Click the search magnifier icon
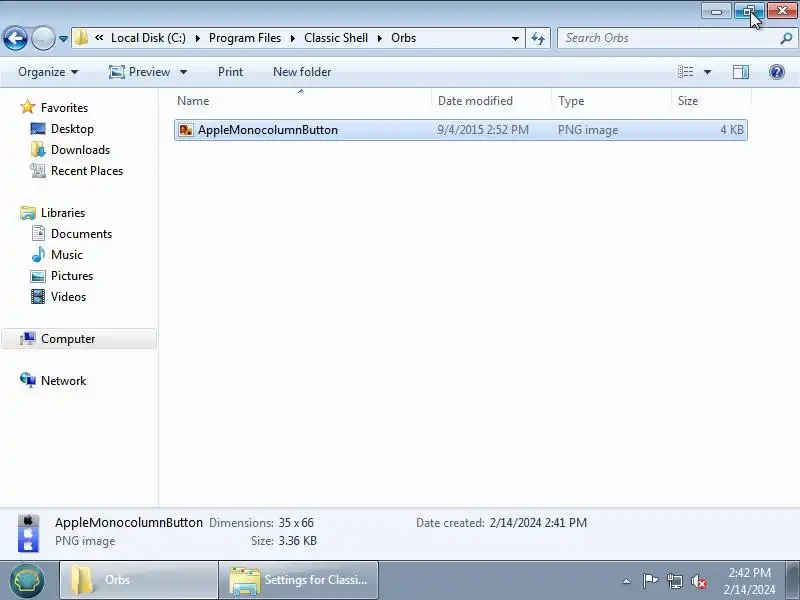 [786, 38]
